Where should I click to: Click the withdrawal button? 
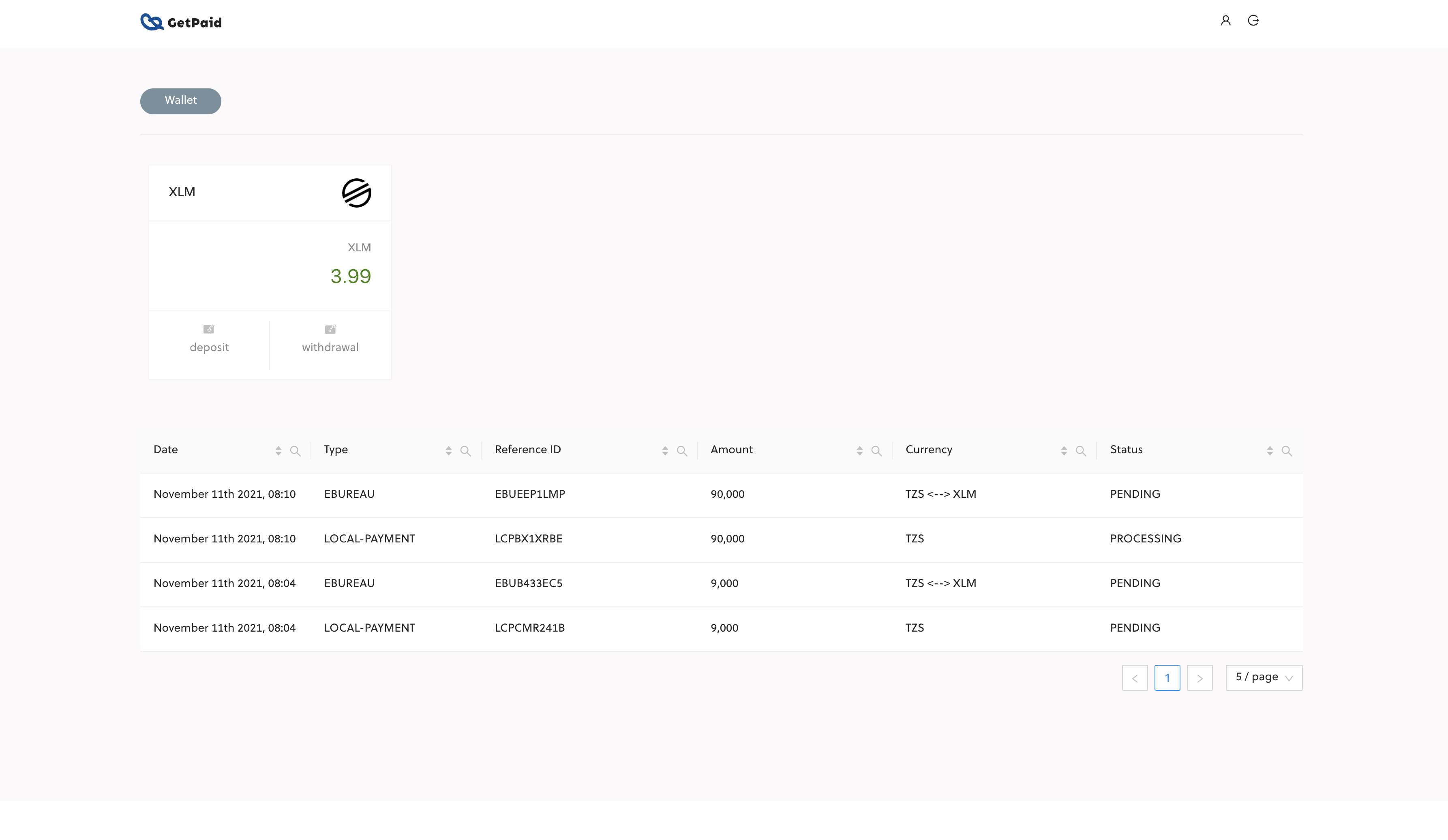click(330, 340)
